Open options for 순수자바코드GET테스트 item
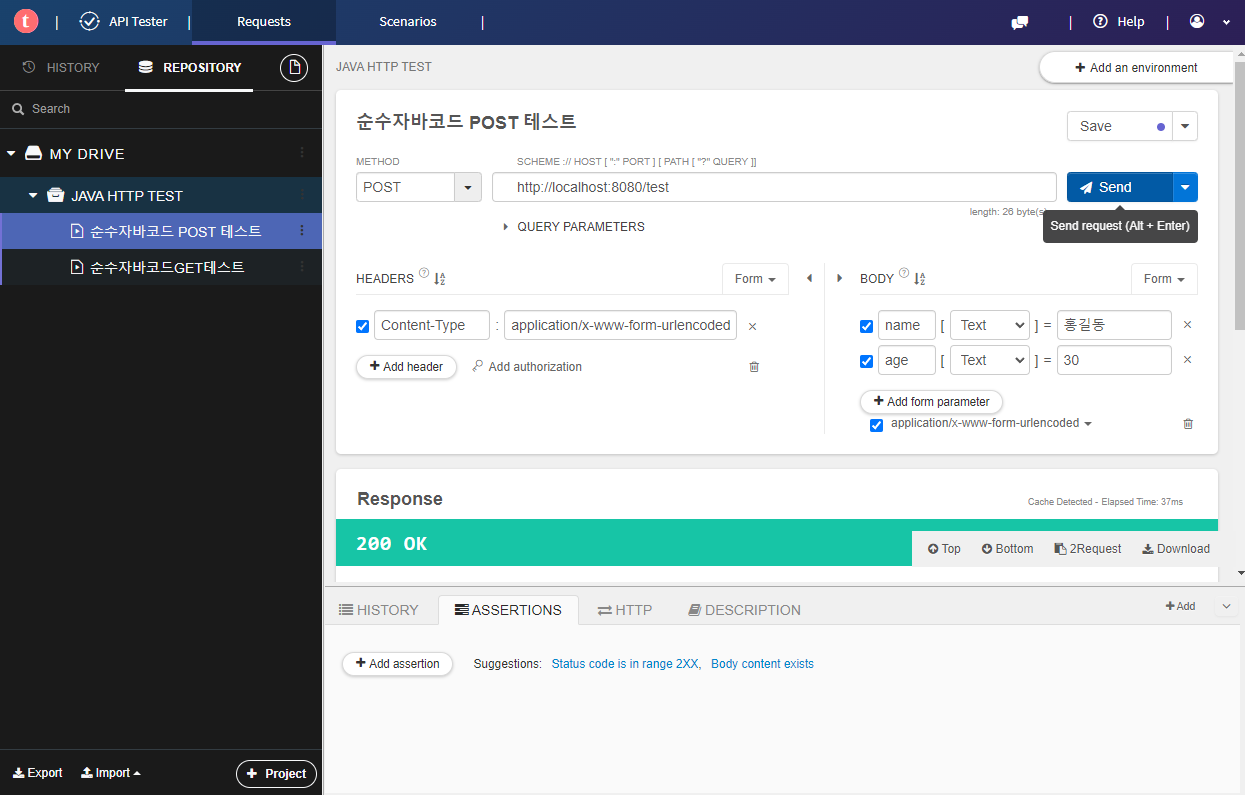Image resolution: width=1245 pixels, height=795 pixels. click(x=302, y=267)
